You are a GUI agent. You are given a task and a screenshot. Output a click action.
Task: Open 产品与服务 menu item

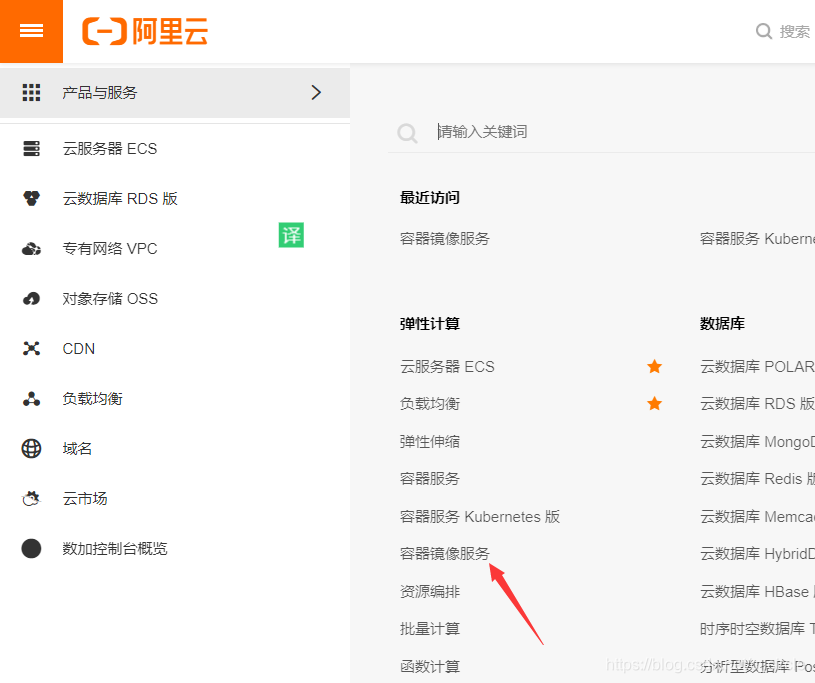click(x=175, y=93)
